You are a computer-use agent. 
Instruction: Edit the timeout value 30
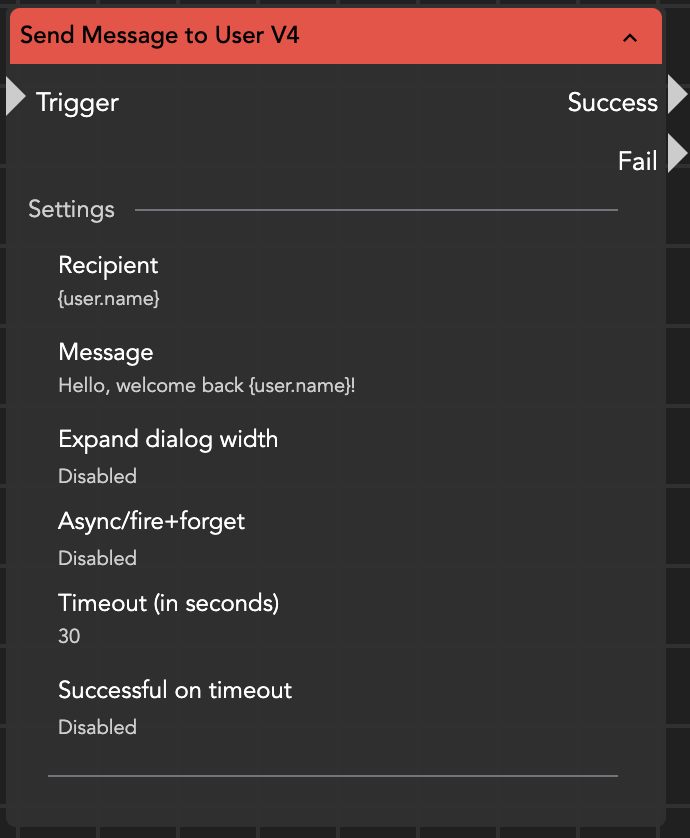(x=69, y=636)
